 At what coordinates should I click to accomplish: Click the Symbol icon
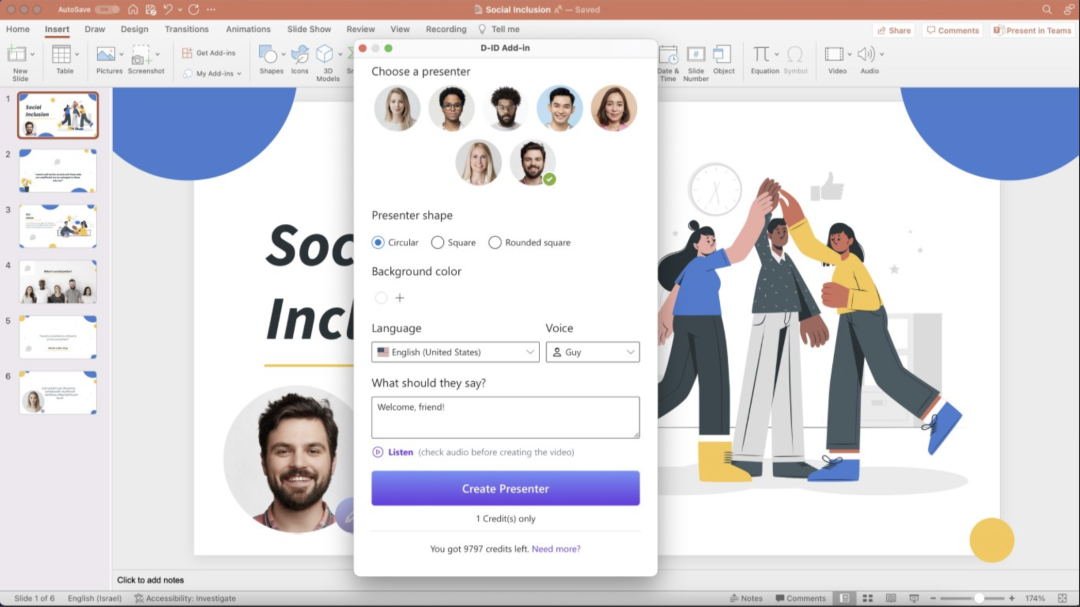tap(795, 54)
